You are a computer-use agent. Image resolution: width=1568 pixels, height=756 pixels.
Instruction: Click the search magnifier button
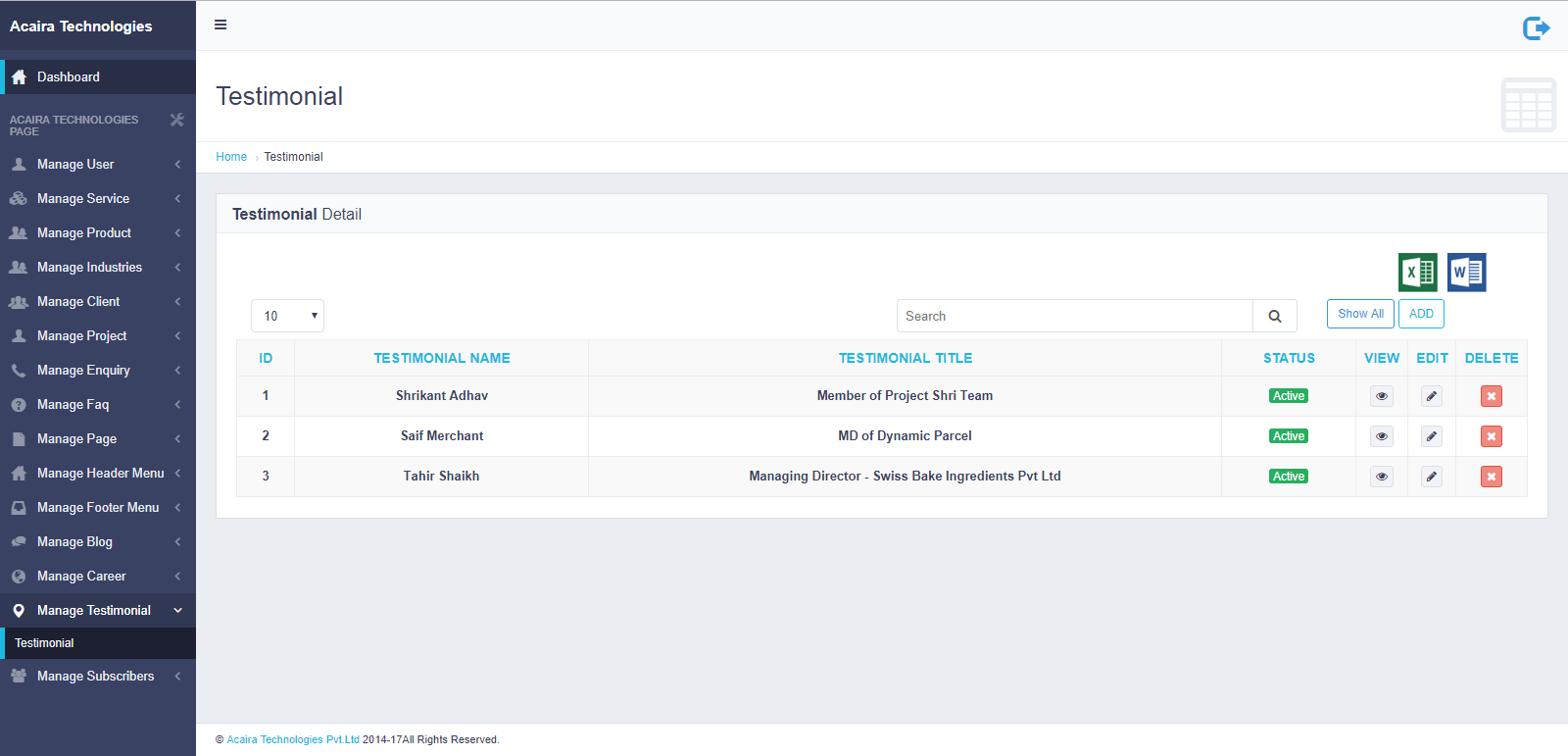(1274, 316)
